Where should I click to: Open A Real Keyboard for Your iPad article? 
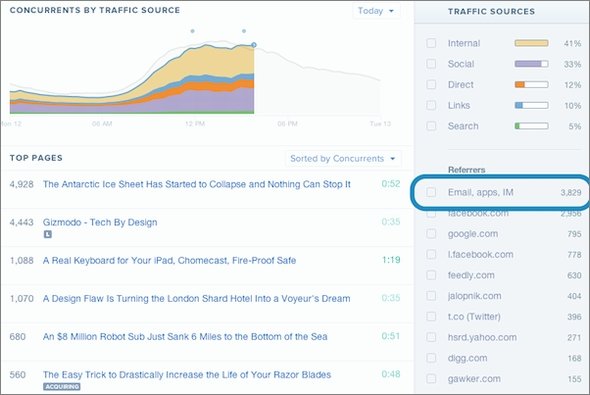click(169, 260)
